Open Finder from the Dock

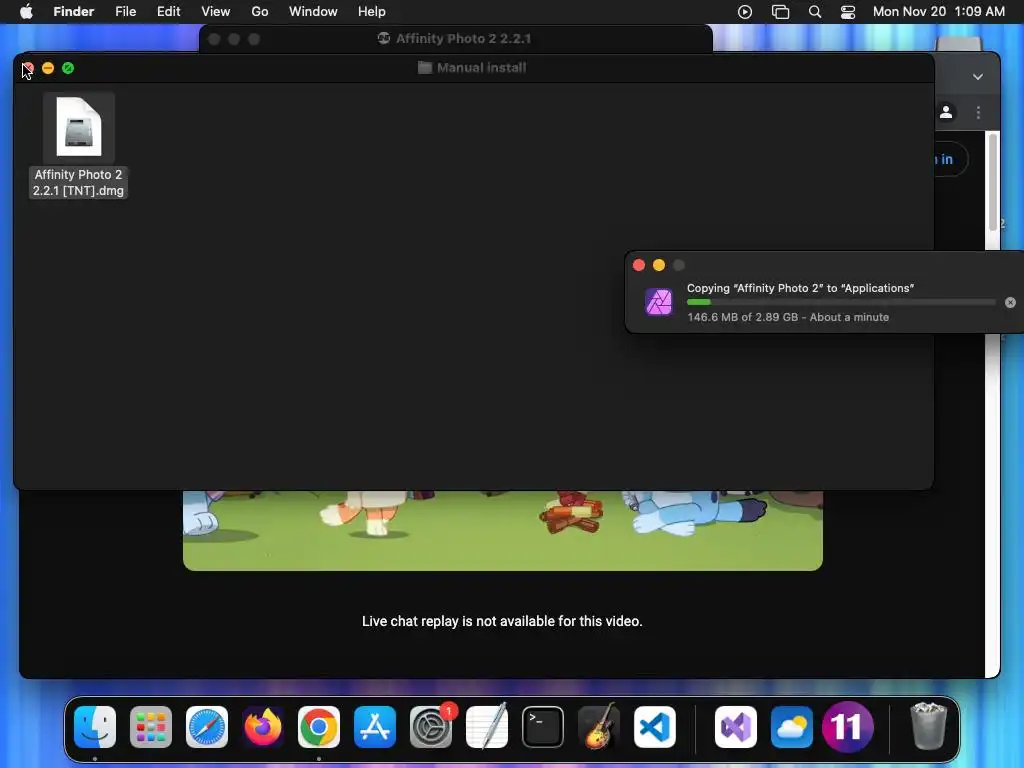click(x=95, y=726)
